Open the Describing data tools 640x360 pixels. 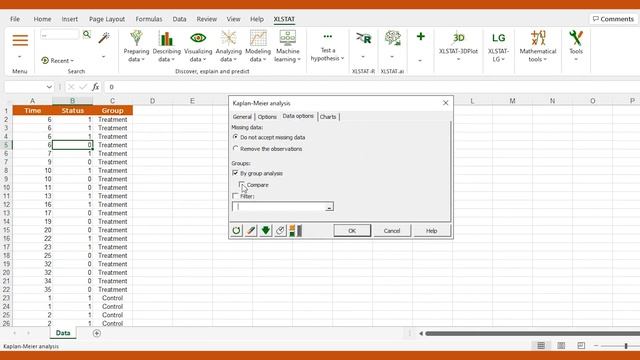[x=167, y=47]
